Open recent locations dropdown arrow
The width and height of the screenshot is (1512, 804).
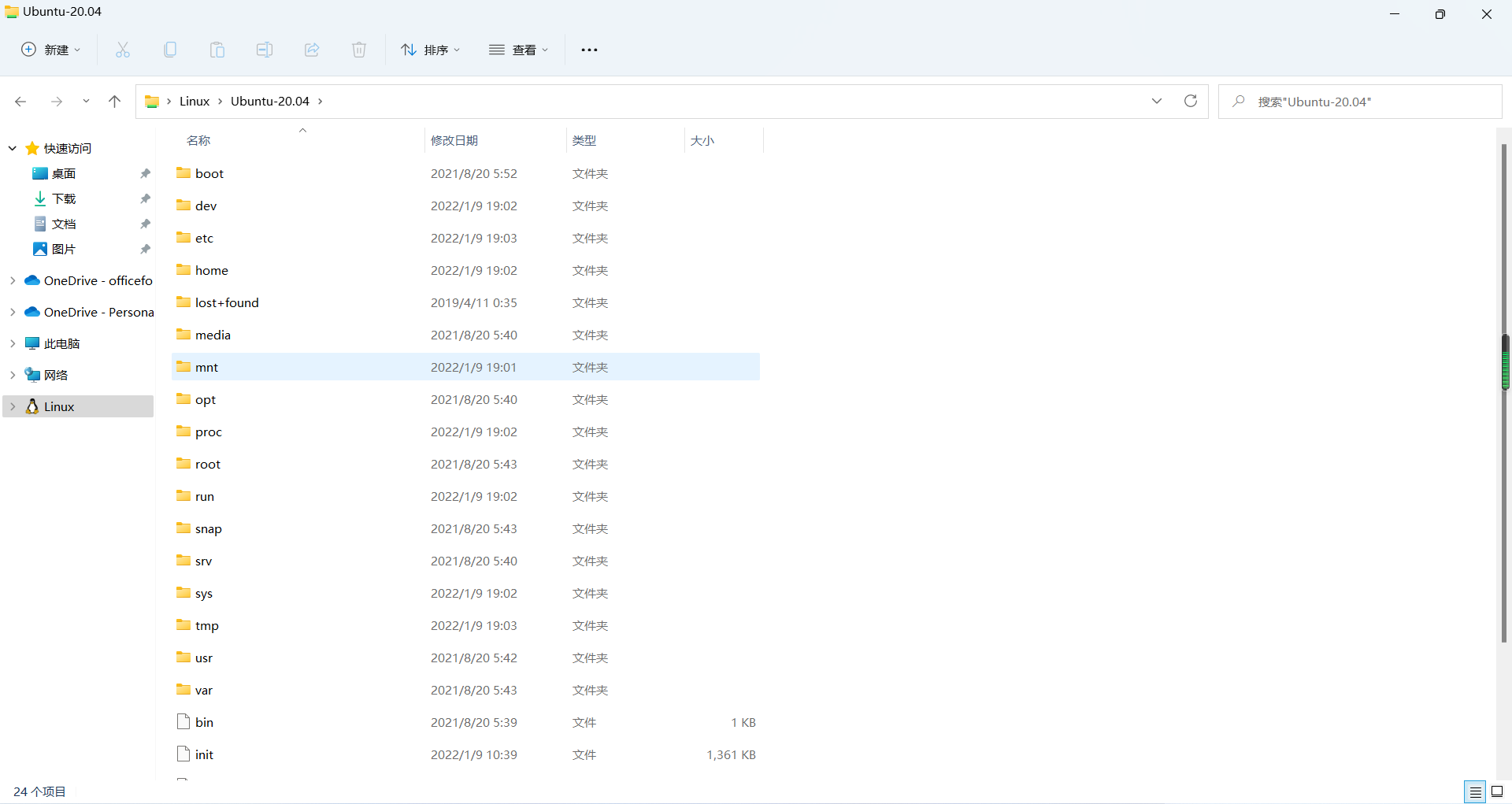click(86, 102)
